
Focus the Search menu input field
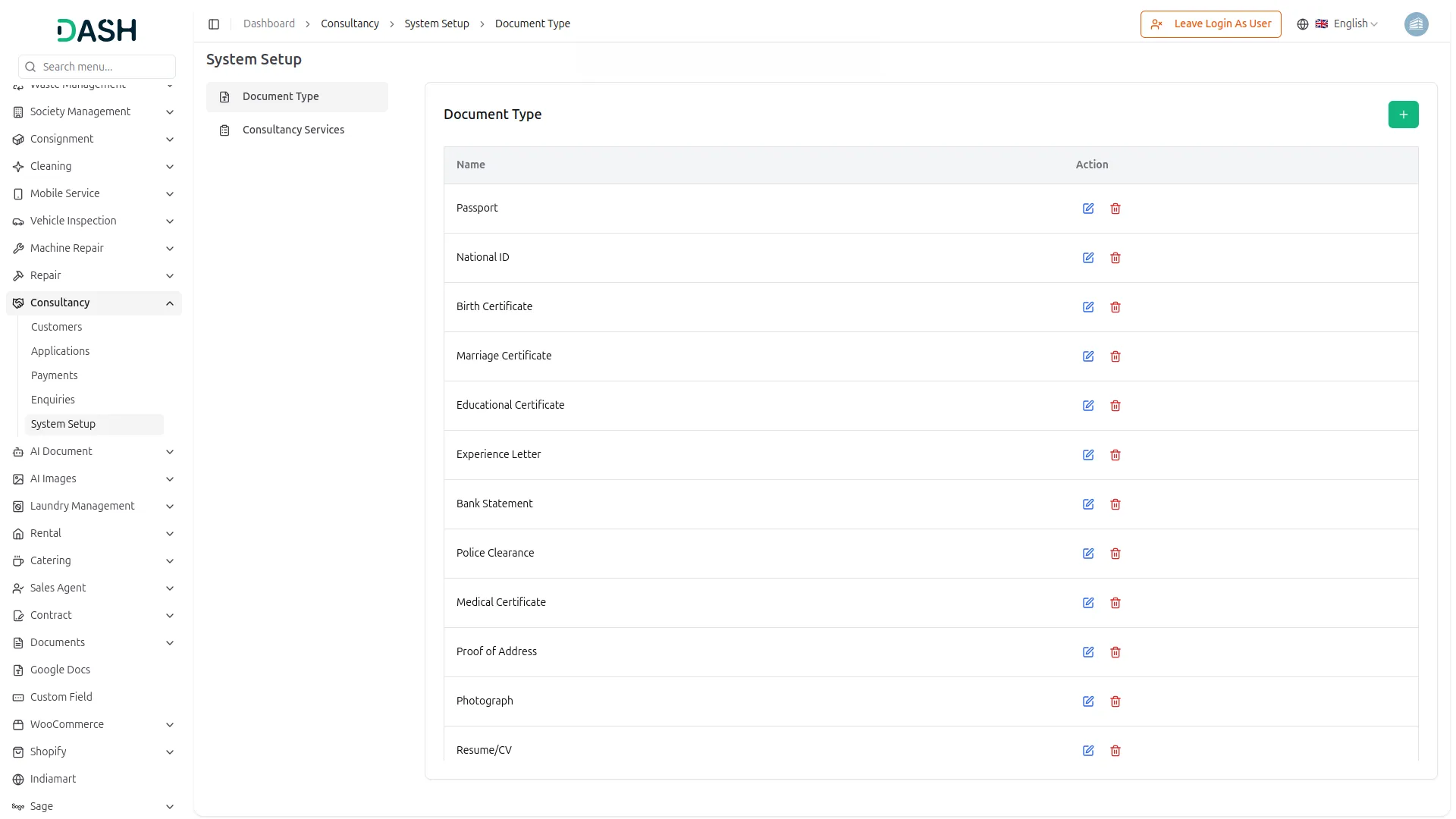coord(105,67)
